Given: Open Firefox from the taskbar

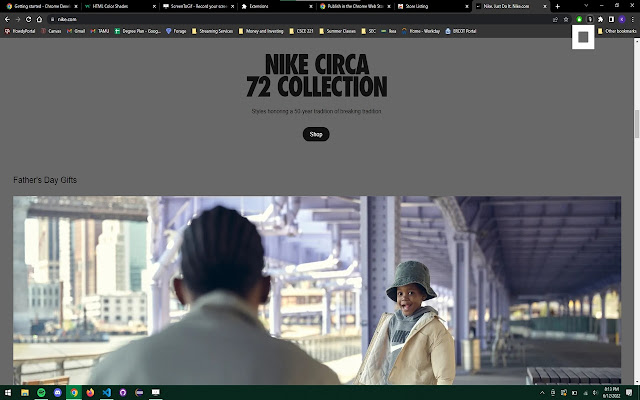Looking at the screenshot, I should 90,393.
